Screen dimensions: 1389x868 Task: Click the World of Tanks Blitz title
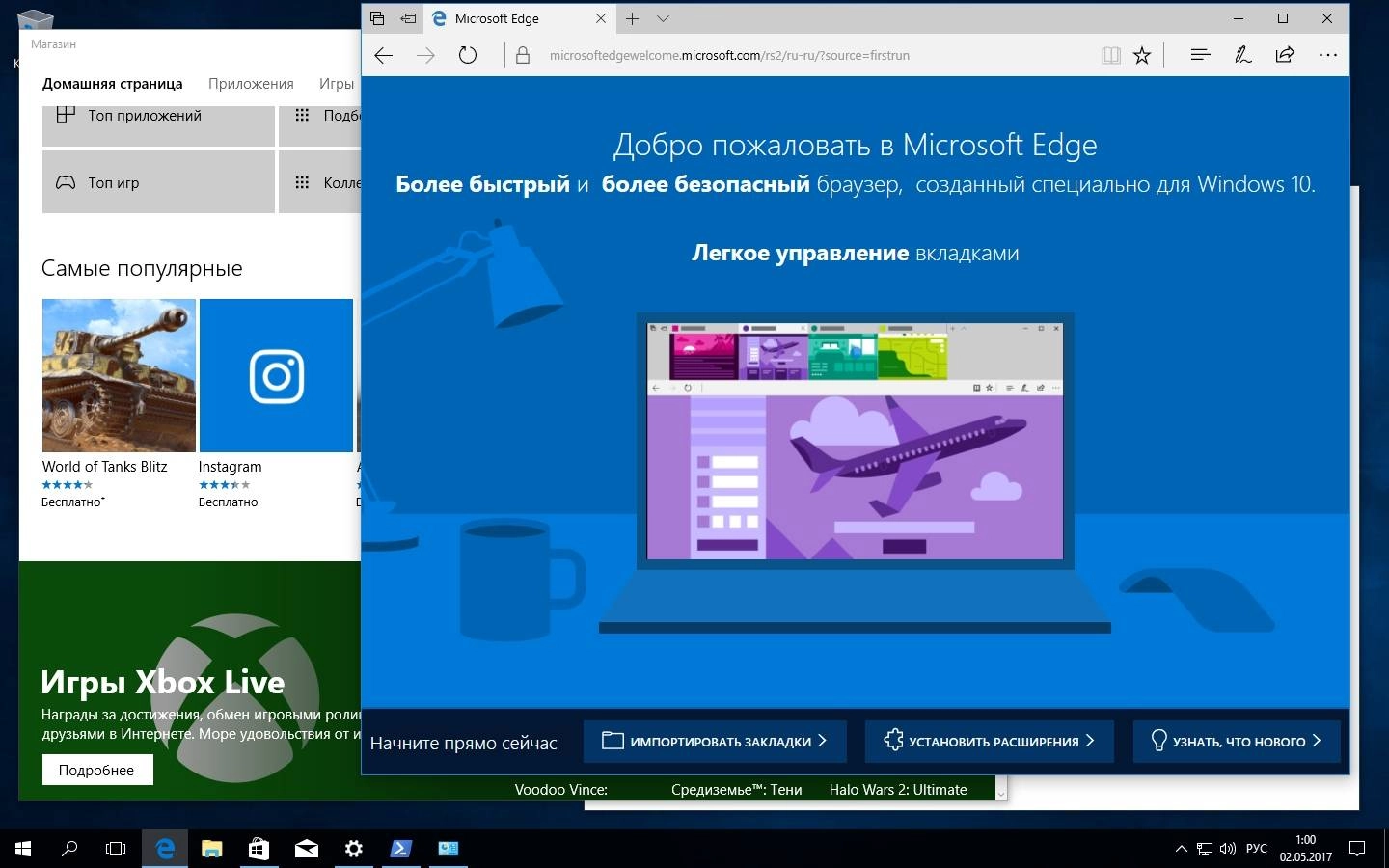click(x=104, y=467)
